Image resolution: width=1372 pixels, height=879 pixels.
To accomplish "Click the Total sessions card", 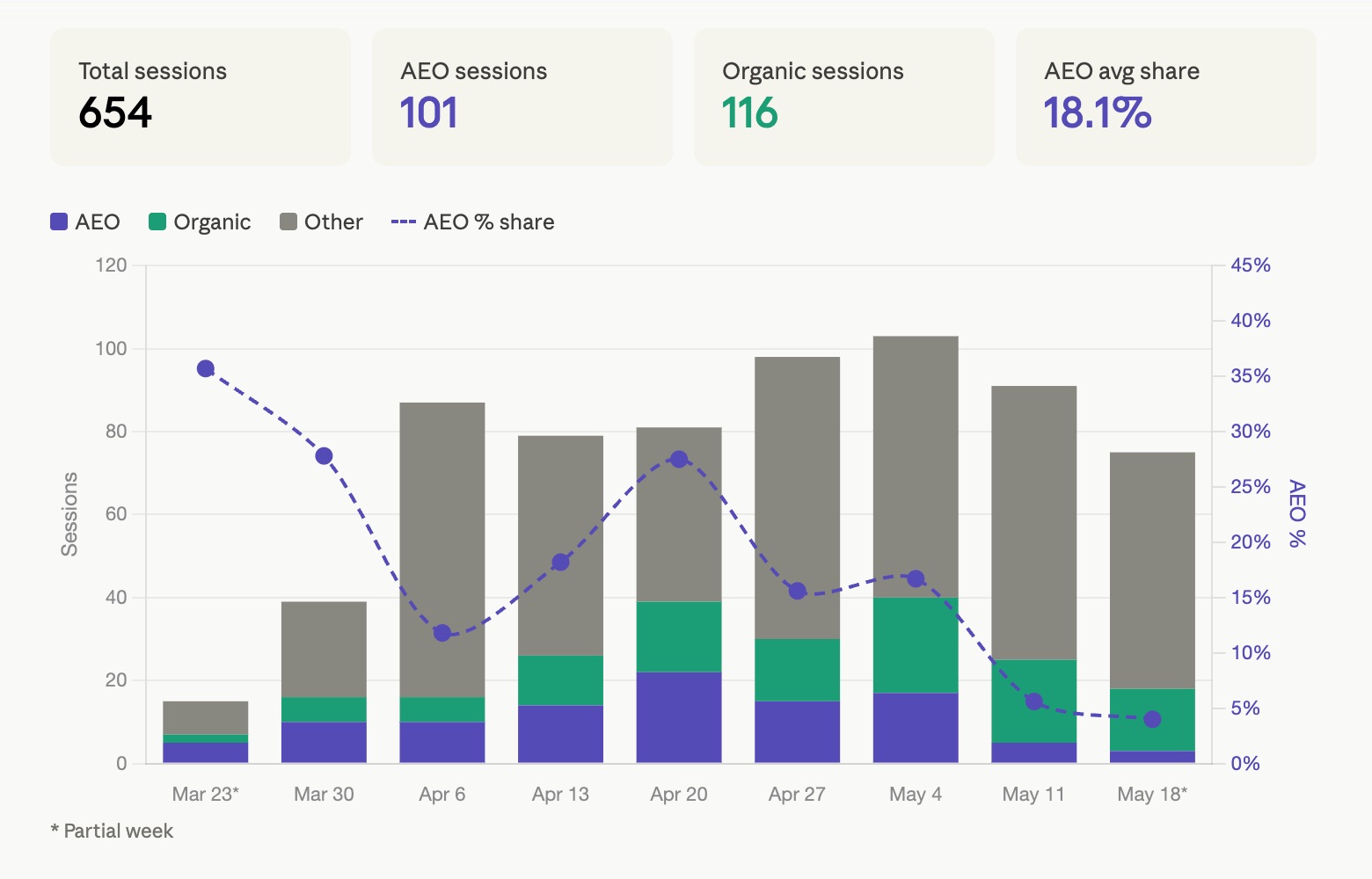I will pos(201,97).
